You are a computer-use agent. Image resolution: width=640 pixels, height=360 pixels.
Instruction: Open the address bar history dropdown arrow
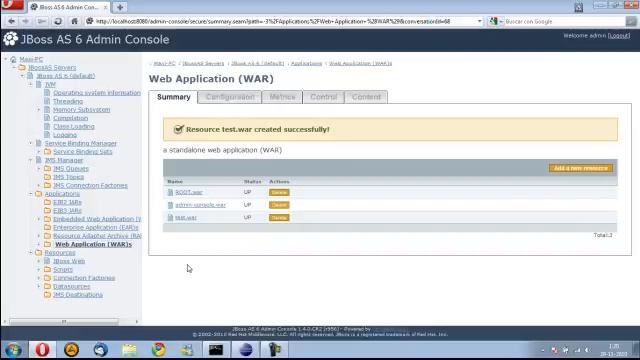tap(479, 21)
